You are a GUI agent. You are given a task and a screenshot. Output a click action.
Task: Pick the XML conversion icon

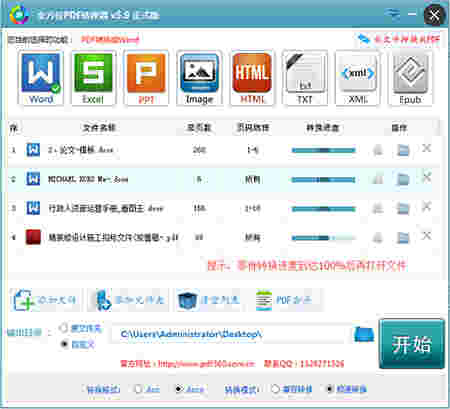click(x=358, y=79)
